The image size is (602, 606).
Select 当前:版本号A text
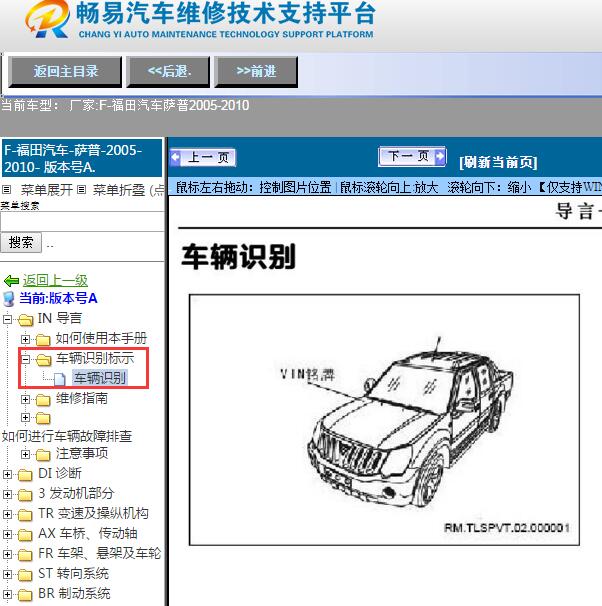[x=58, y=298]
